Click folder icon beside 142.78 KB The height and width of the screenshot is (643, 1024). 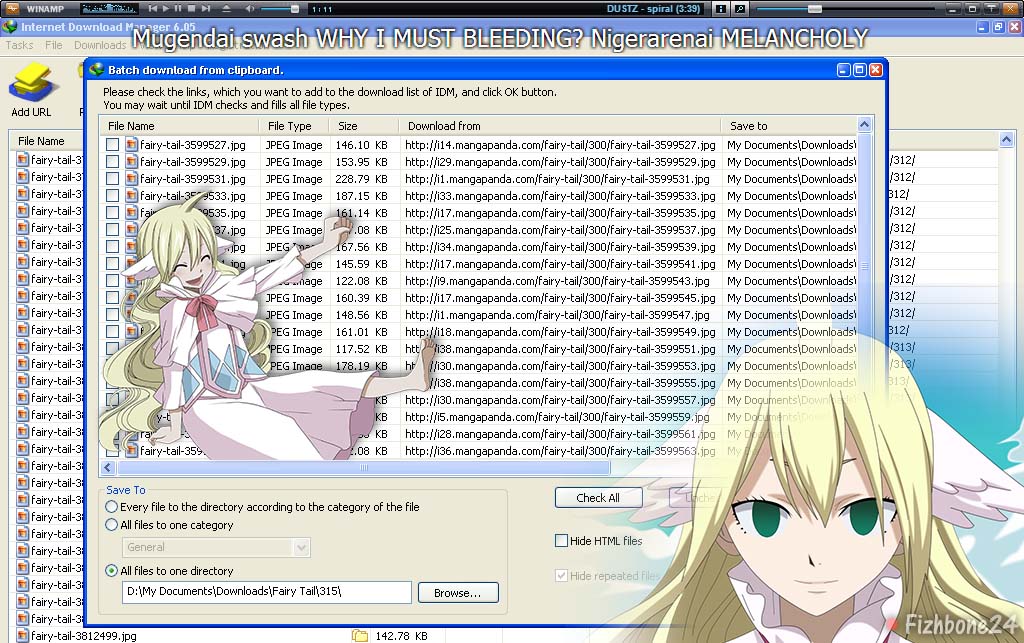[359, 636]
